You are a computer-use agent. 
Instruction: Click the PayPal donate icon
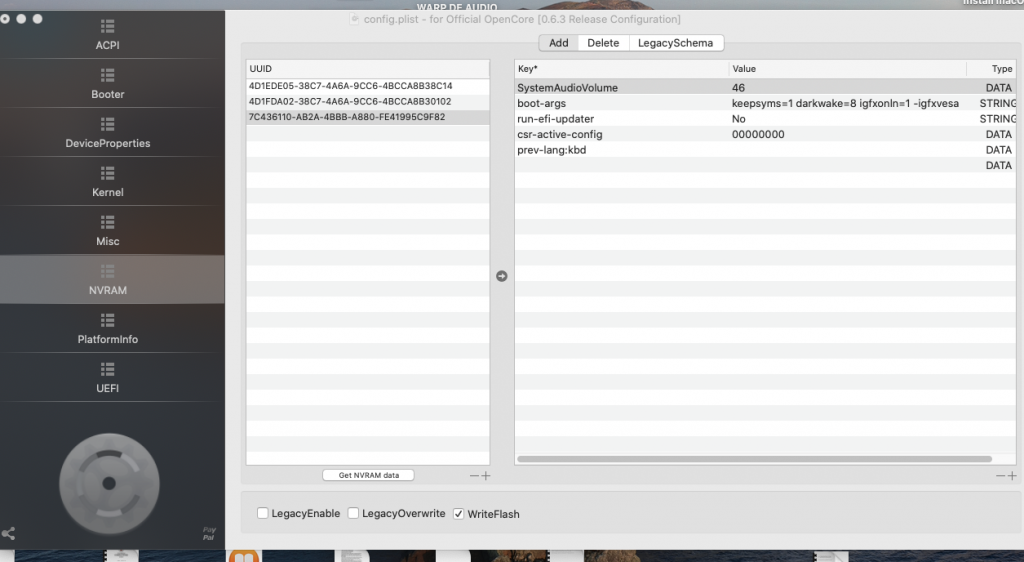(208, 534)
